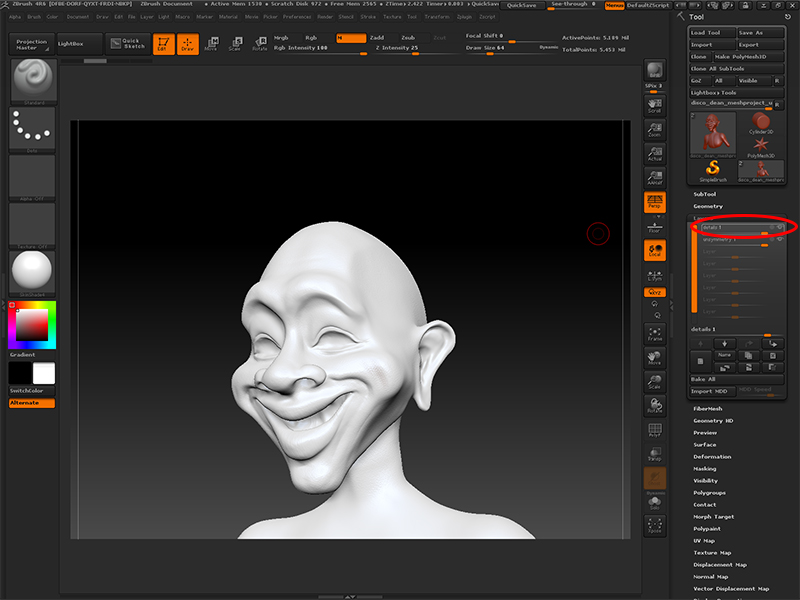This screenshot has height=600, width=800.
Task: Open the Dots stroke picker
Action: pyautogui.click(x=32, y=130)
